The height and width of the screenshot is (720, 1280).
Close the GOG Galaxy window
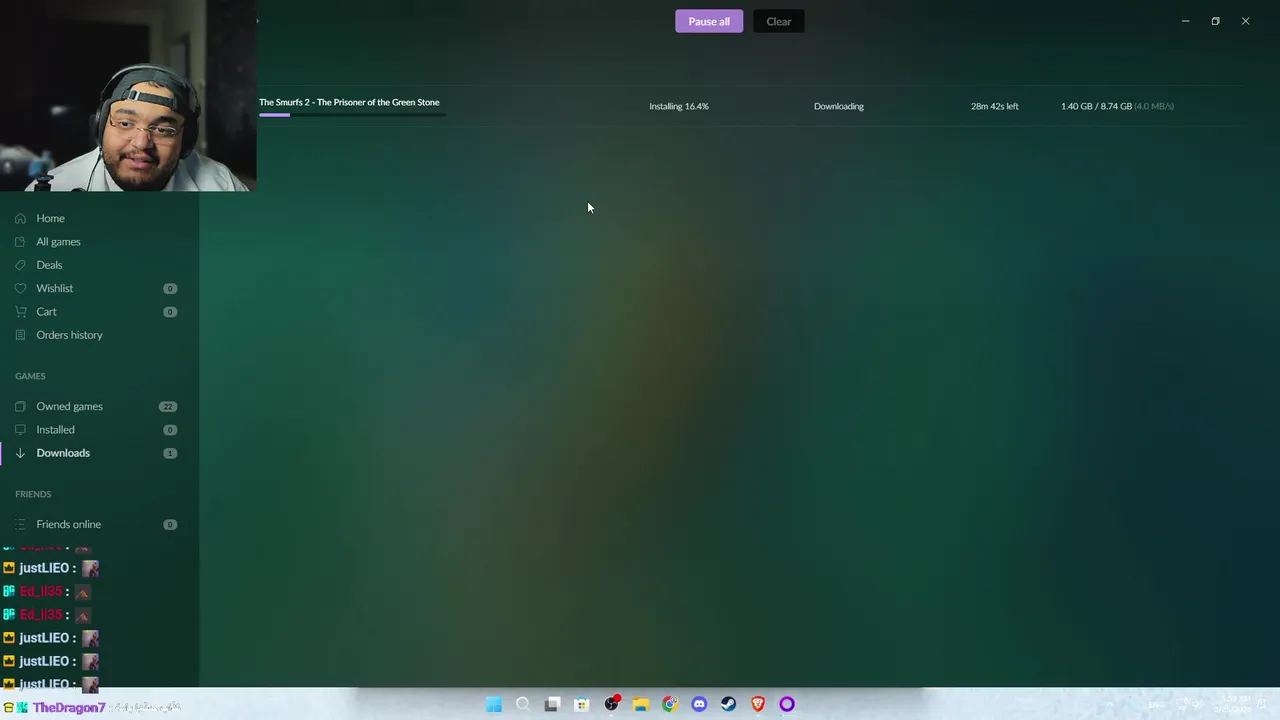pyautogui.click(x=1245, y=21)
